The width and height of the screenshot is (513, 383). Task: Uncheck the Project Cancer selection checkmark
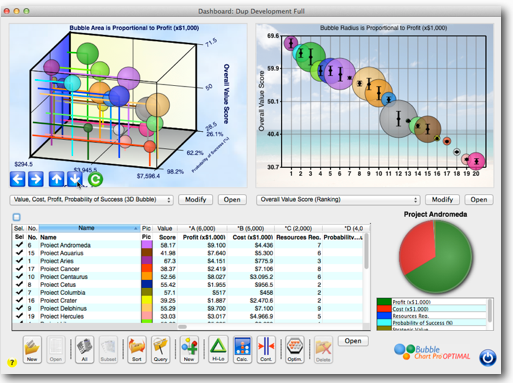19,268
